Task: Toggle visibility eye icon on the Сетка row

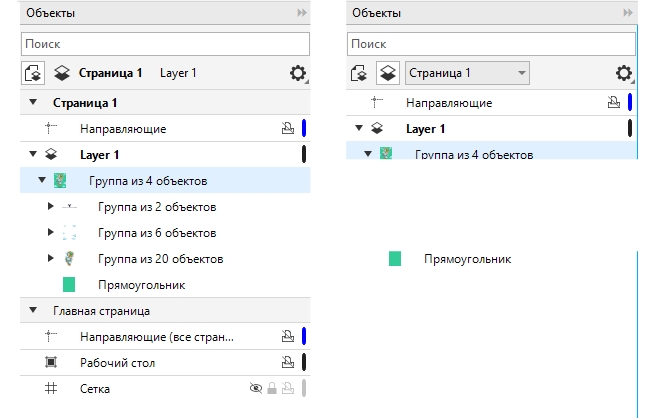Action: point(255,388)
